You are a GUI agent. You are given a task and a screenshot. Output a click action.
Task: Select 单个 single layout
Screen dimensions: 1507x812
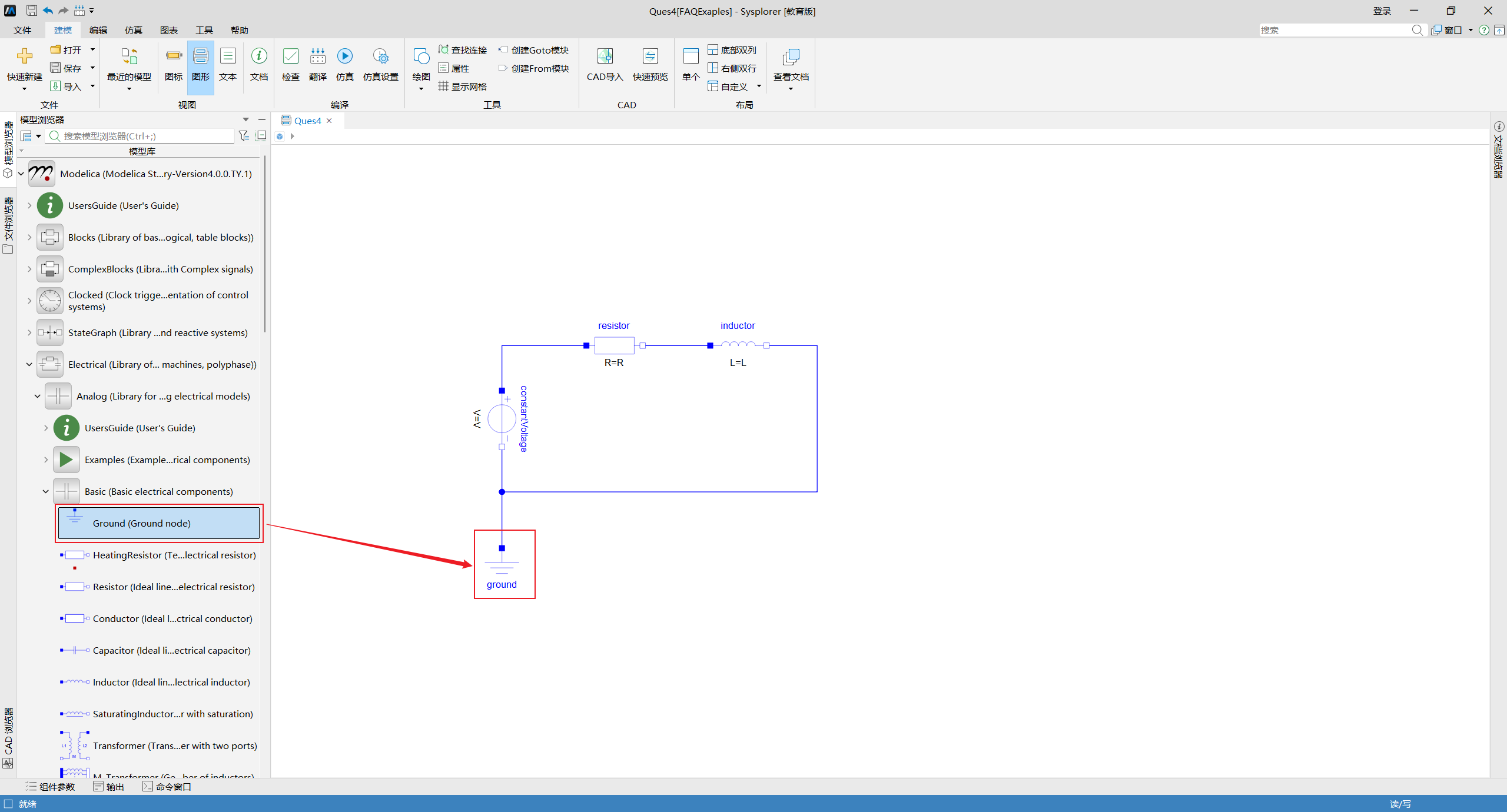pos(691,56)
